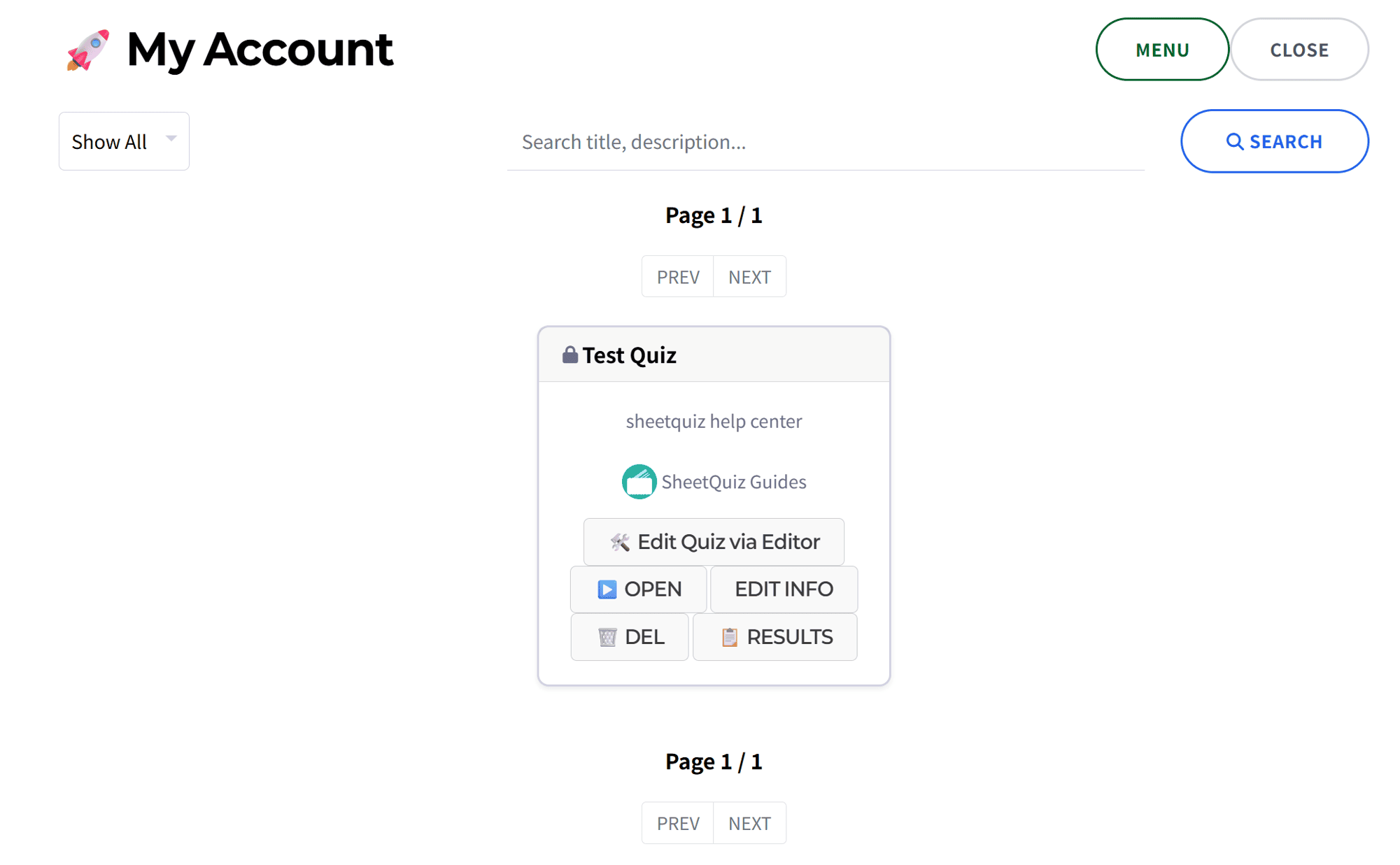Open the MENU button
1400x865 pixels.
pyautogui.click(x=1161, y=50)
